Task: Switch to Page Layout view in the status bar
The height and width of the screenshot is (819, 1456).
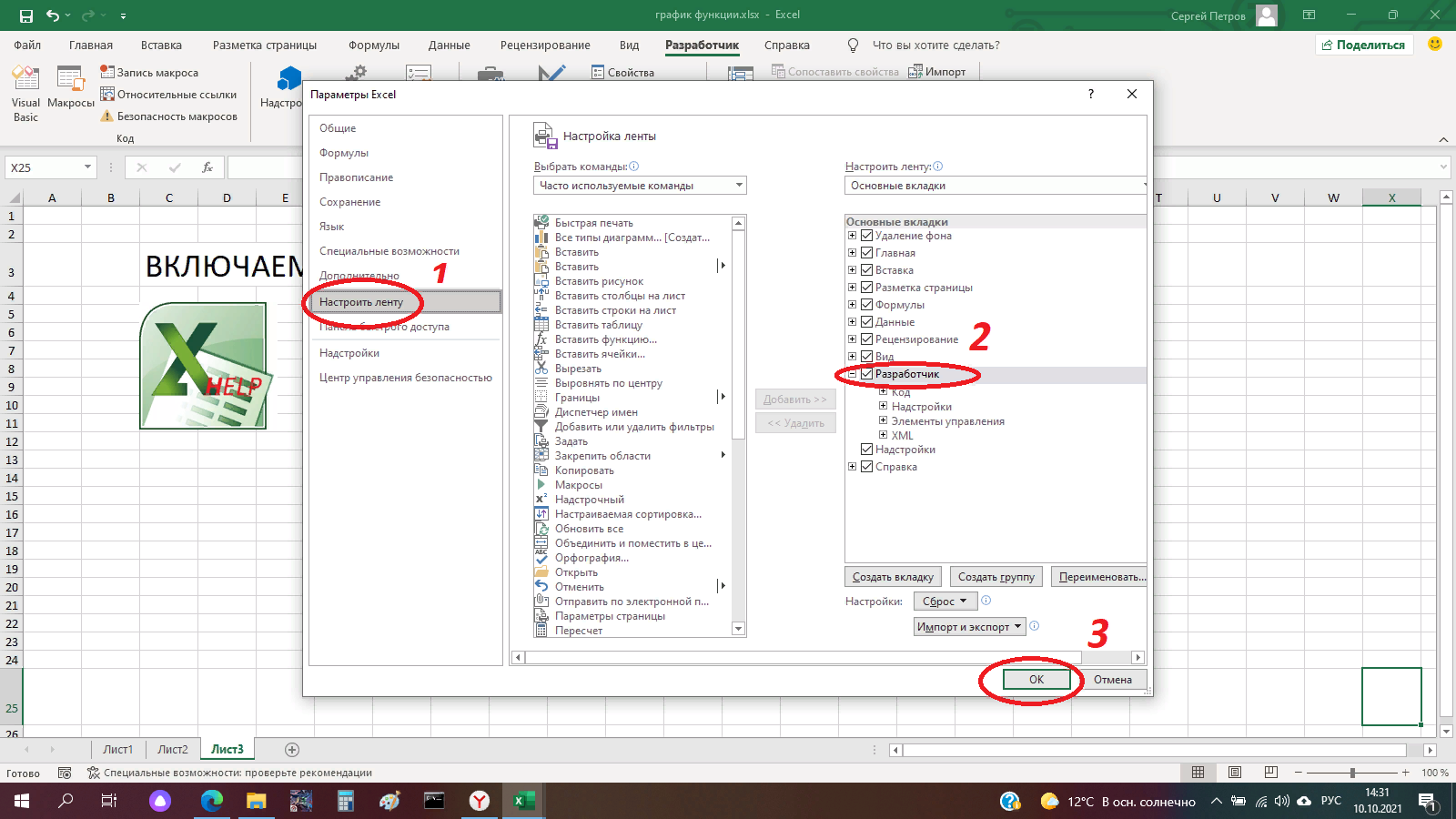Action: pos(1235,773)
